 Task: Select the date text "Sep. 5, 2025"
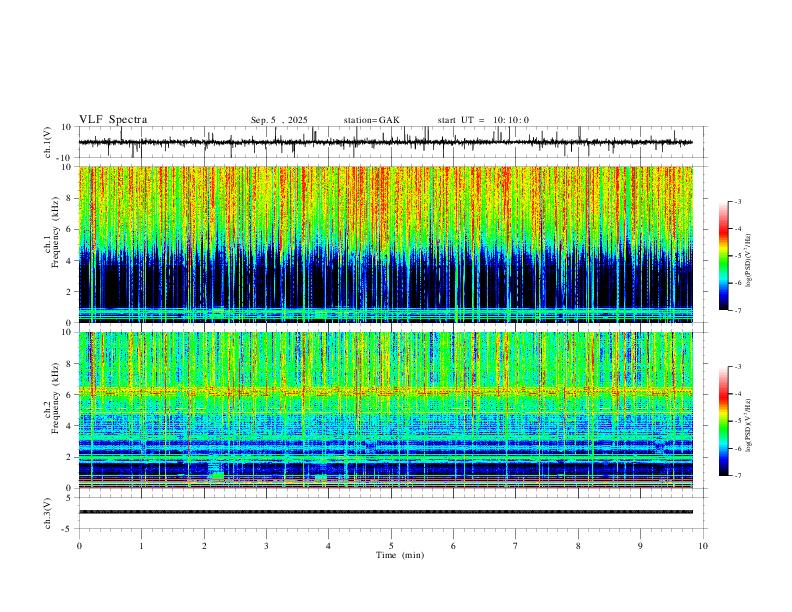tap(279, 120)
